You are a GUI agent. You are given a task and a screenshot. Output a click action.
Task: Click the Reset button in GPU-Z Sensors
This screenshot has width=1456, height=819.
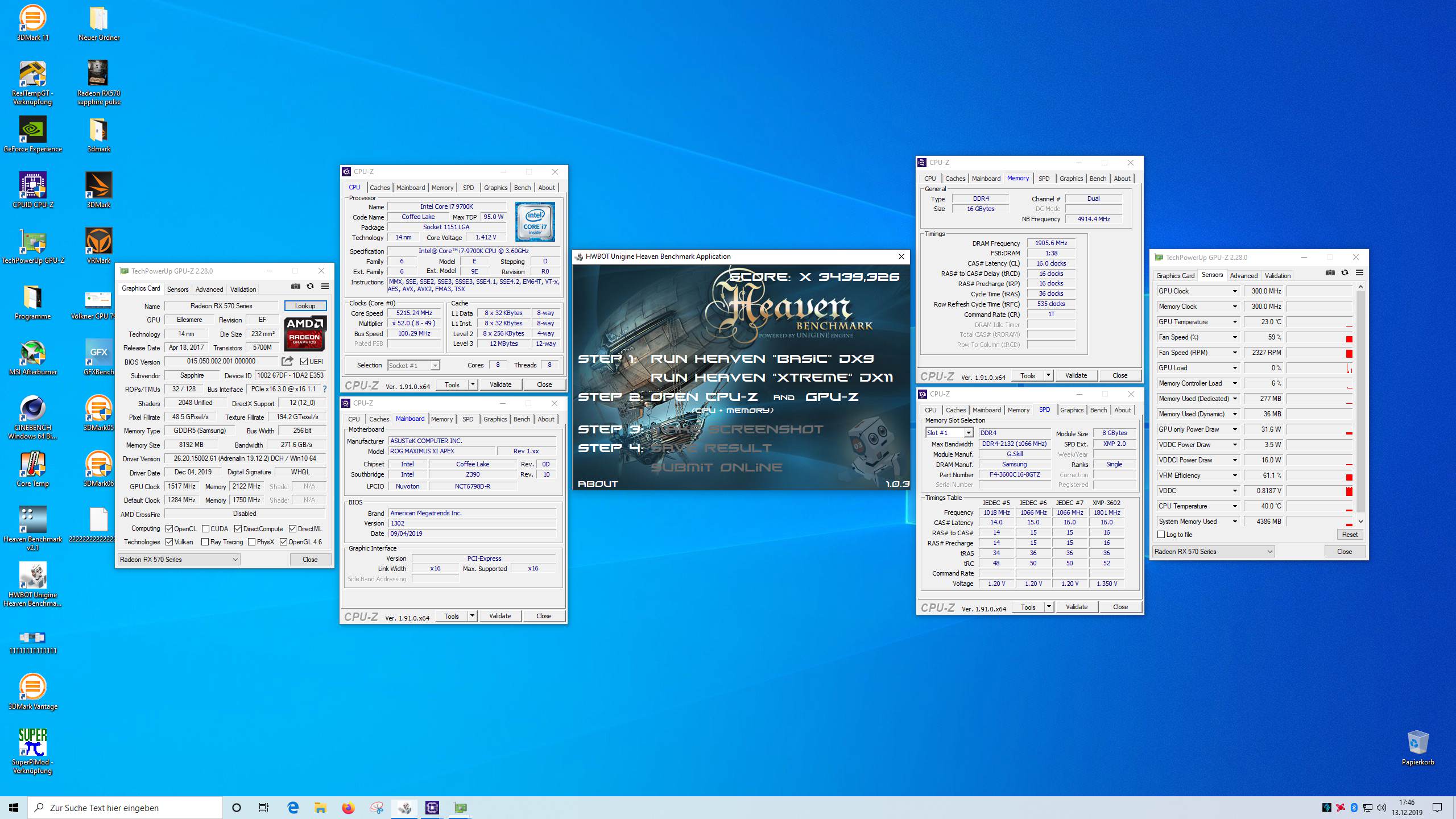coord(1350,535)
